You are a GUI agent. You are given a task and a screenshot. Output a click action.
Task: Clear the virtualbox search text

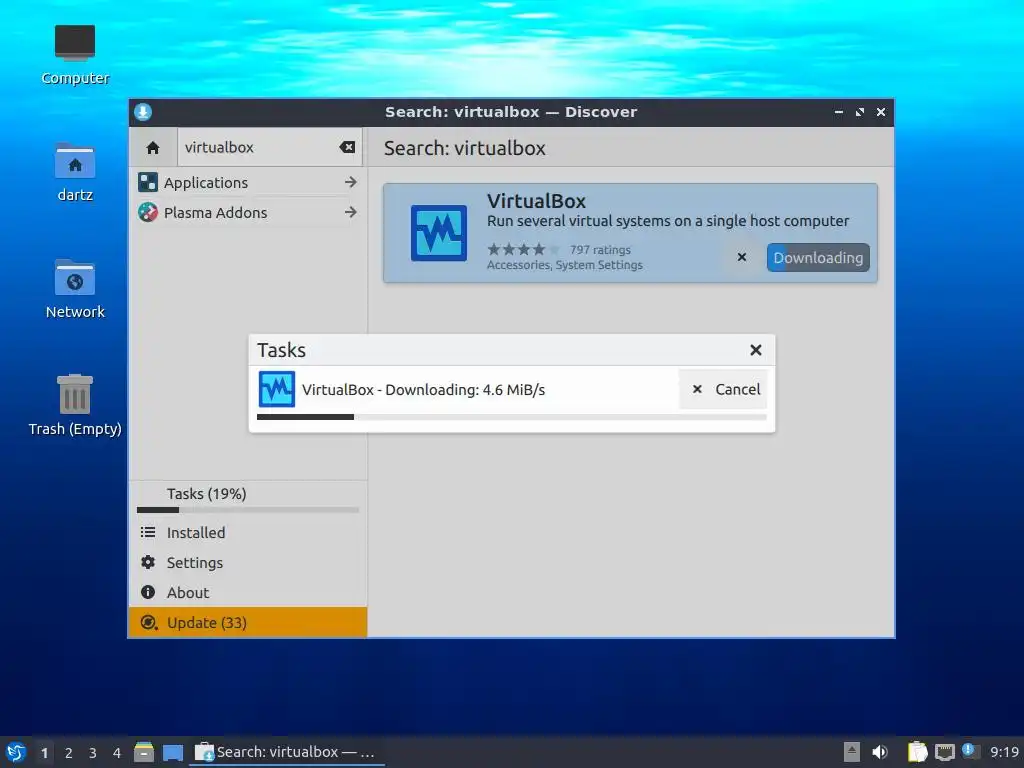click(347, 148)
